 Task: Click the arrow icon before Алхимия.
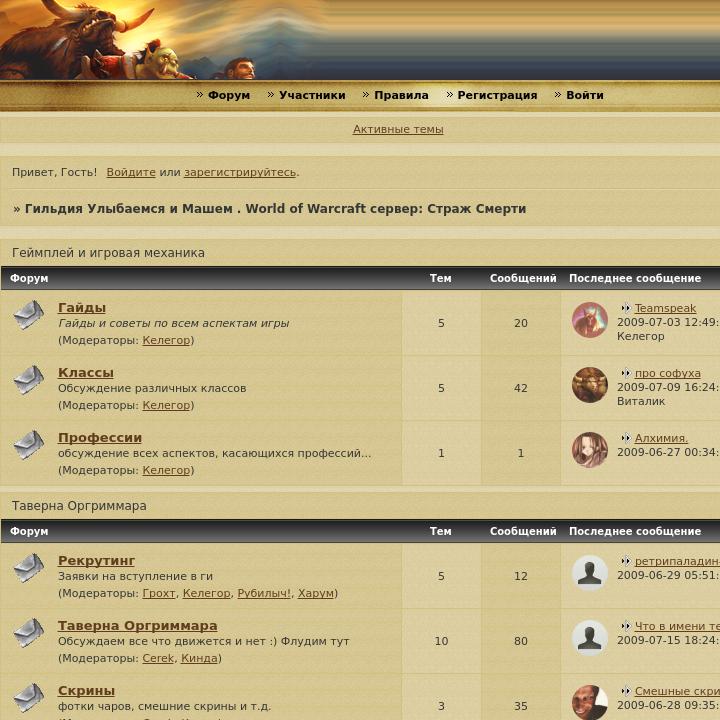[x=626, y=438]
